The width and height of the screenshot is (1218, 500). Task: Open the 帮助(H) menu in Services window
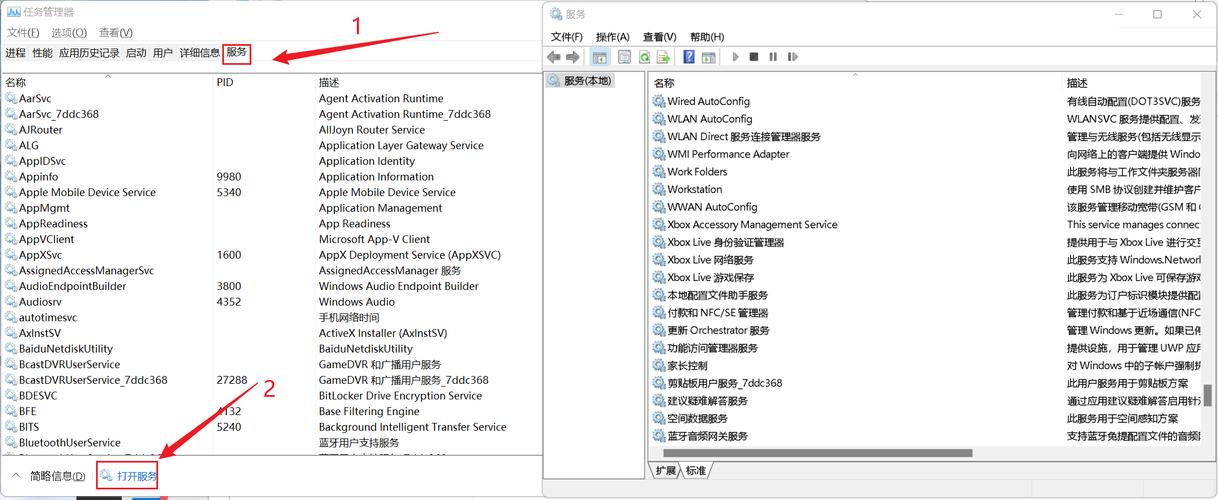pyautogui.click(x=707, y=37)
